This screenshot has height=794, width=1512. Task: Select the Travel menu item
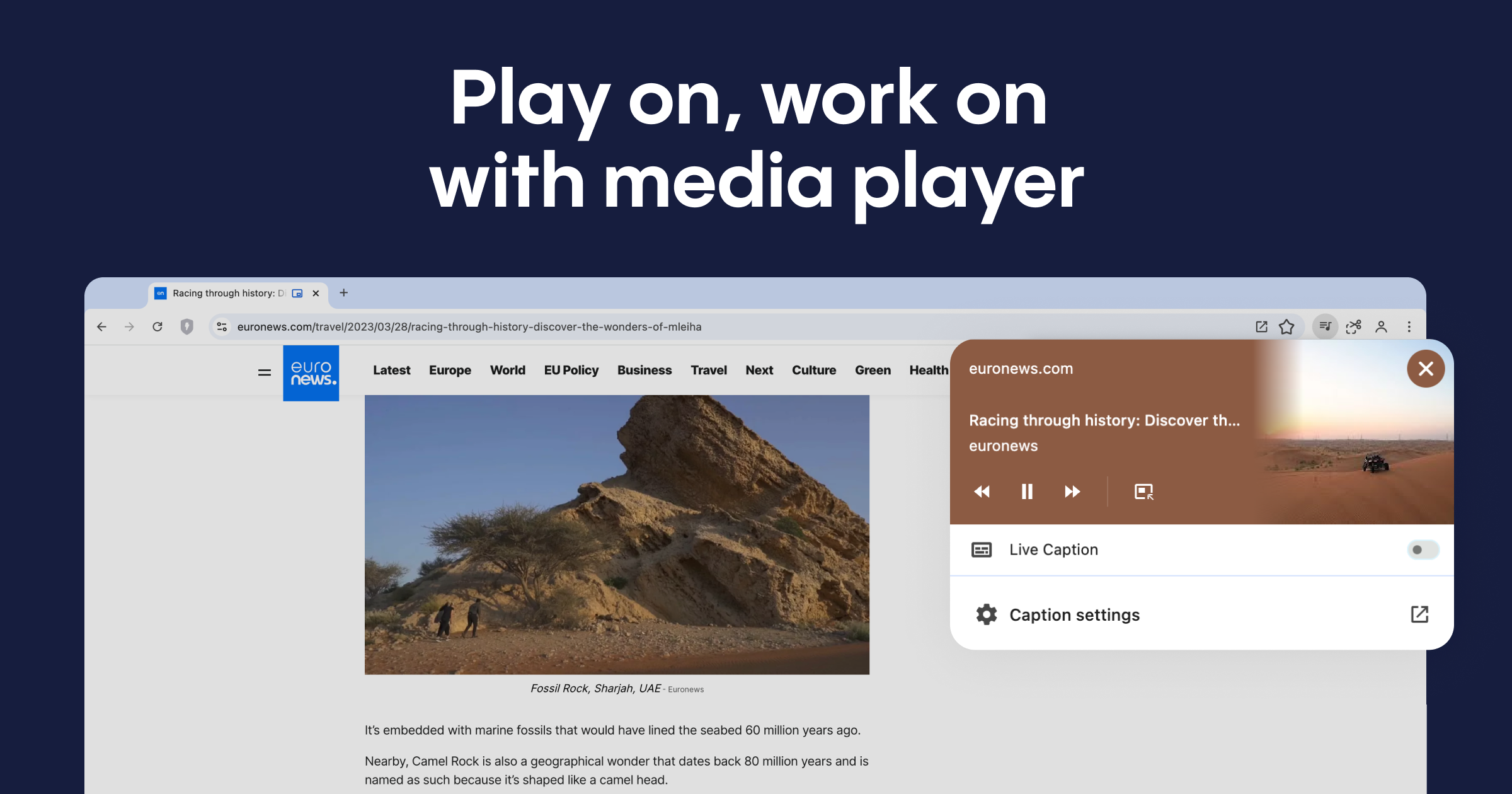pos(709,370)
